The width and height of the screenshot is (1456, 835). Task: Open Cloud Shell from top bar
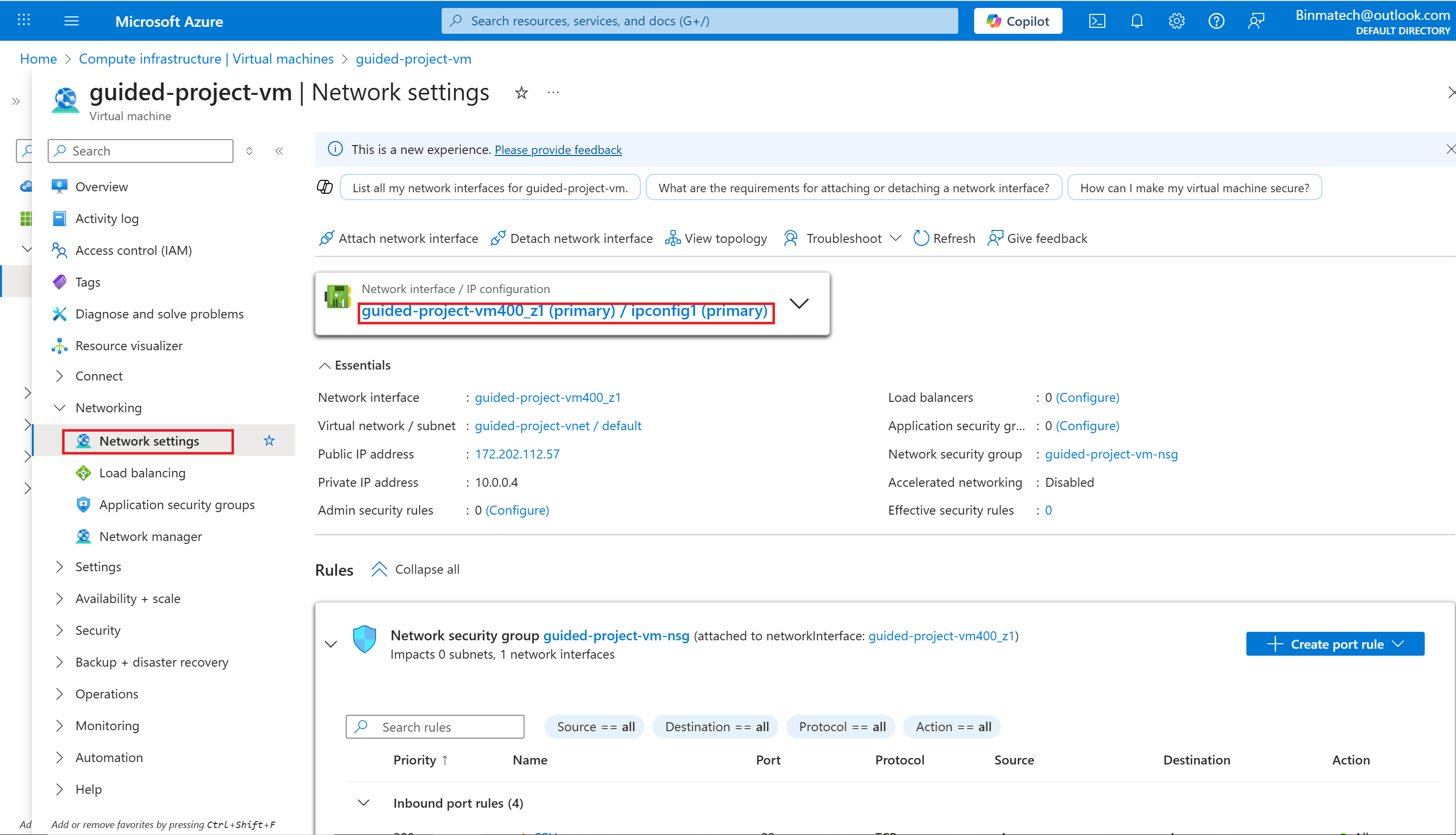coord(1096,21)
